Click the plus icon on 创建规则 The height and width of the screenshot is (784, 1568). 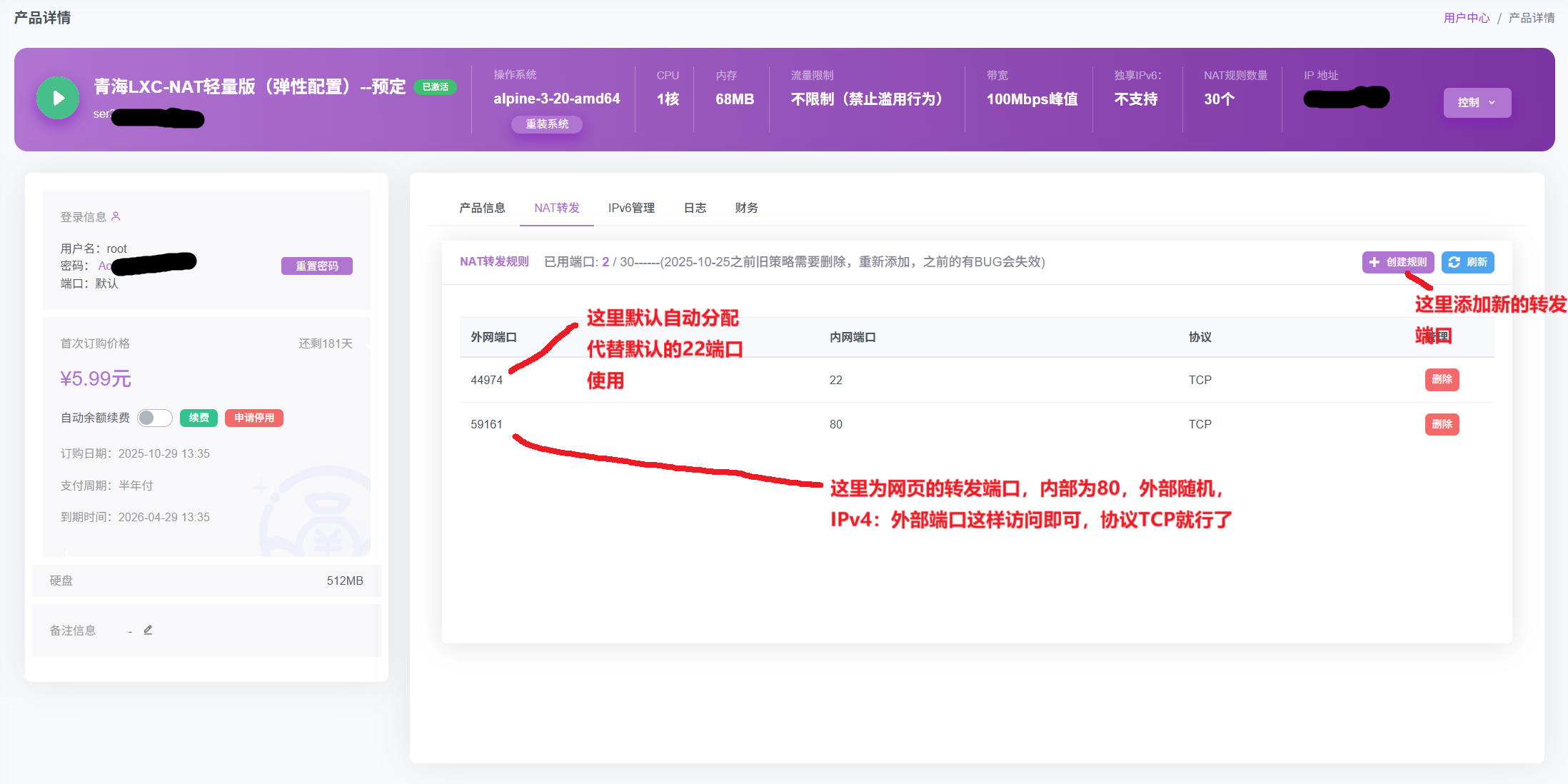pos(1374,262)
